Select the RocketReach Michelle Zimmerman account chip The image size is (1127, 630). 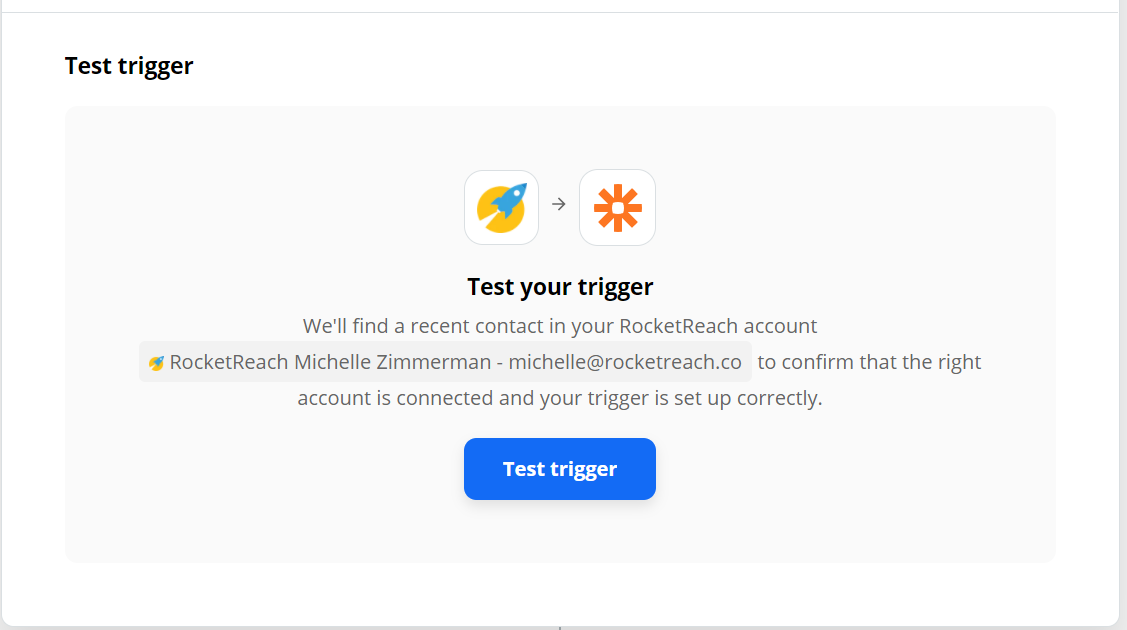tap(445, 362)
